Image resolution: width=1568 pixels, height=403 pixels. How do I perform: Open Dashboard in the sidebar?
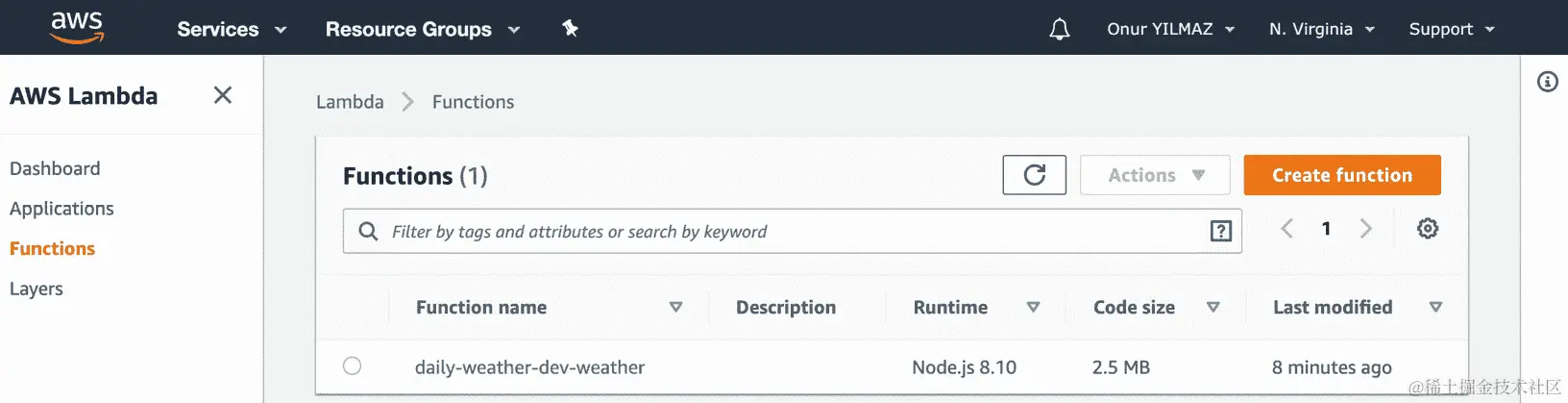55,168
